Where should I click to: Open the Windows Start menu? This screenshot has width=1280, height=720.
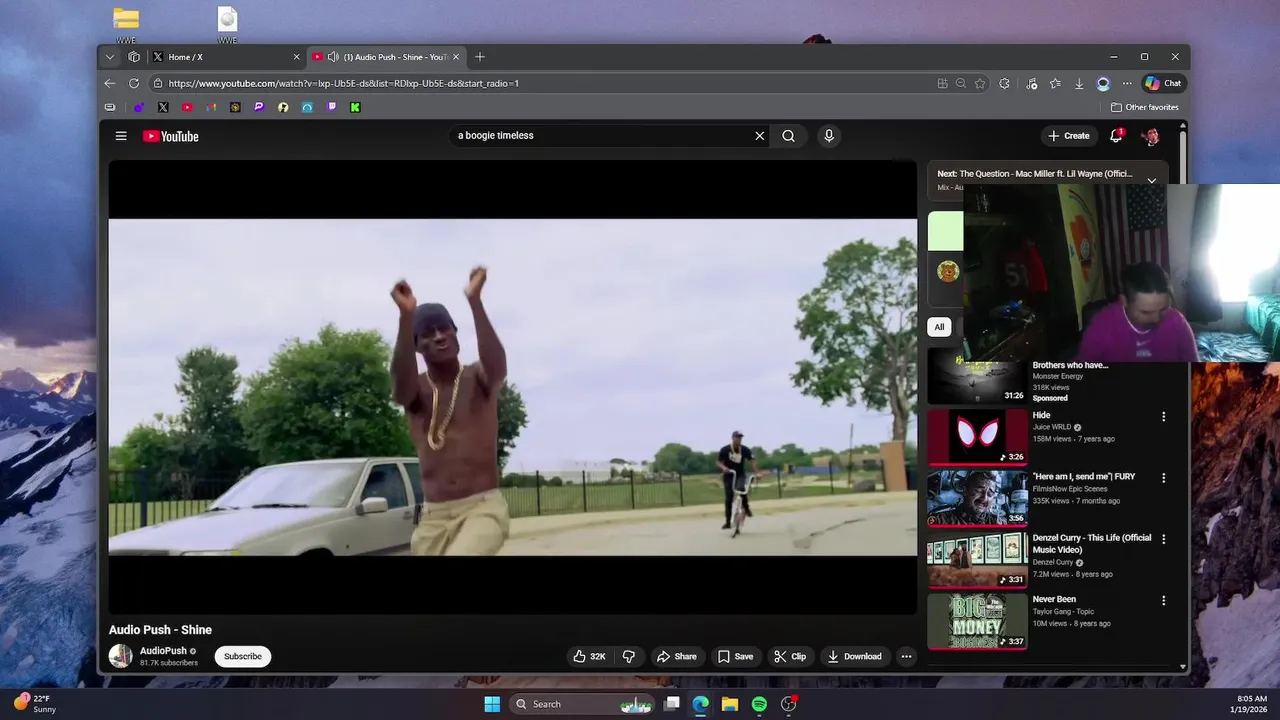tap(492, 704)
